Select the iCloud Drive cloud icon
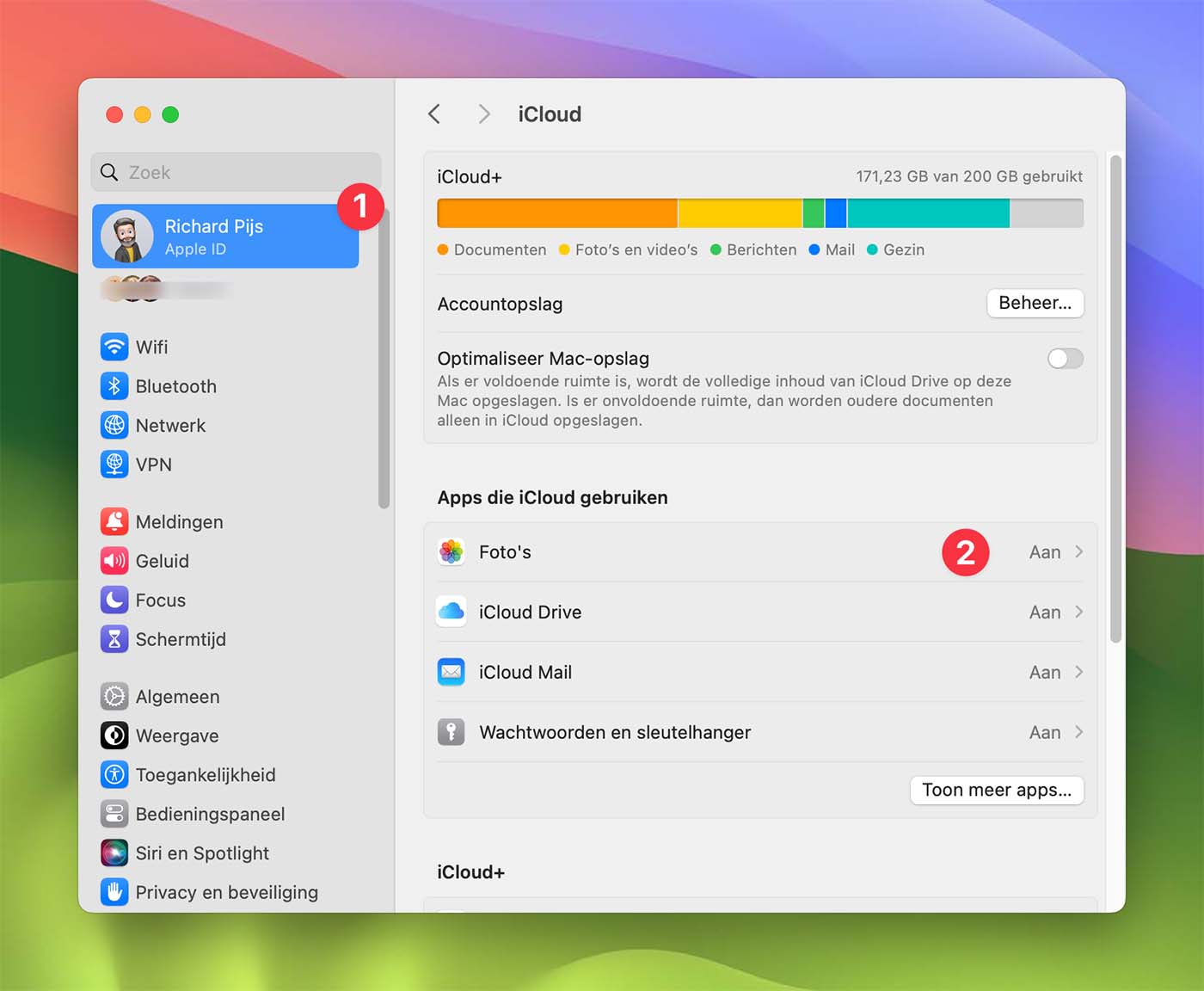Viewport: 1204px width, 991px height. coord(451,612)
